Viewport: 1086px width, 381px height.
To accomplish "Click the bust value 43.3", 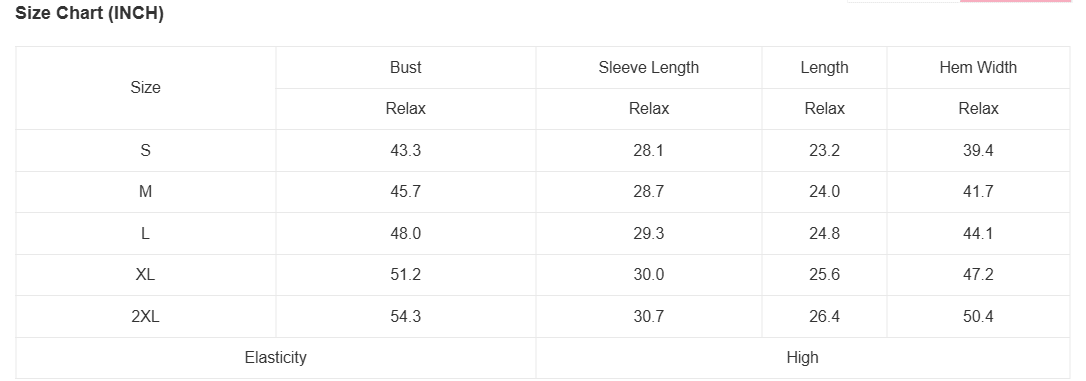I will tap(406, 150).
